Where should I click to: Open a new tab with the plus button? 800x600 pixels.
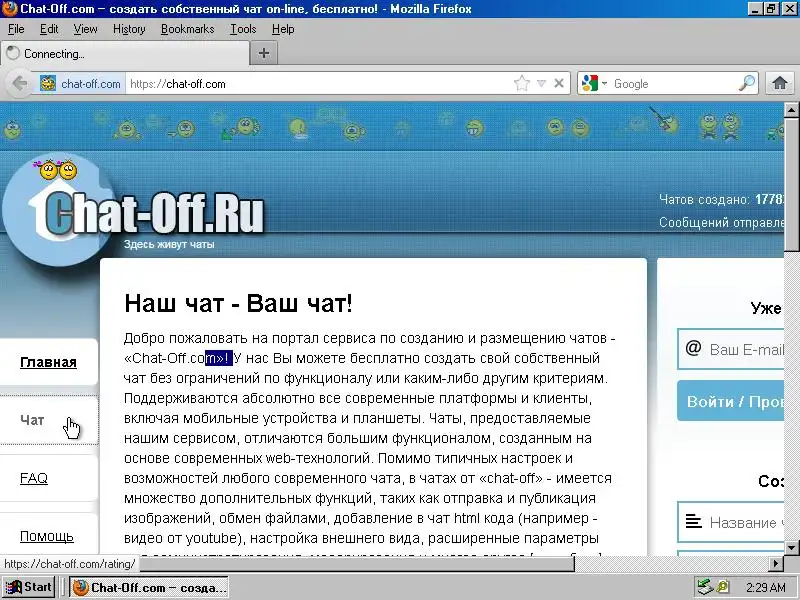[264, 53]
